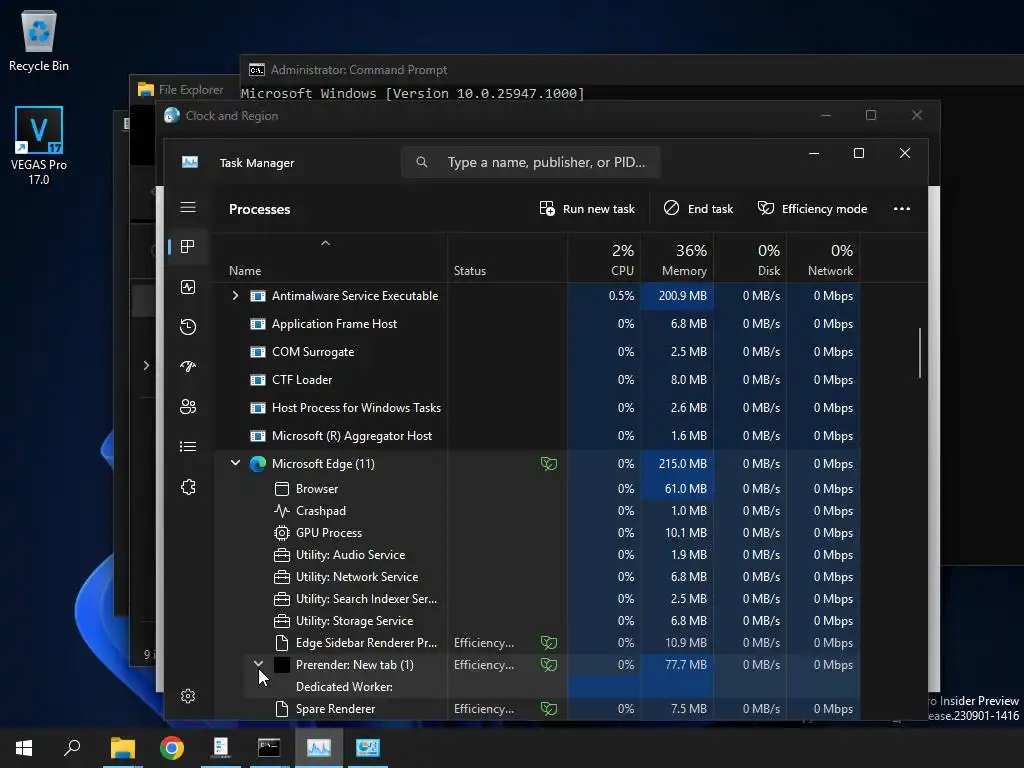1024x768 pixels.
Task: Sort by the Disk column header
Action: click(x=750, y=260)
